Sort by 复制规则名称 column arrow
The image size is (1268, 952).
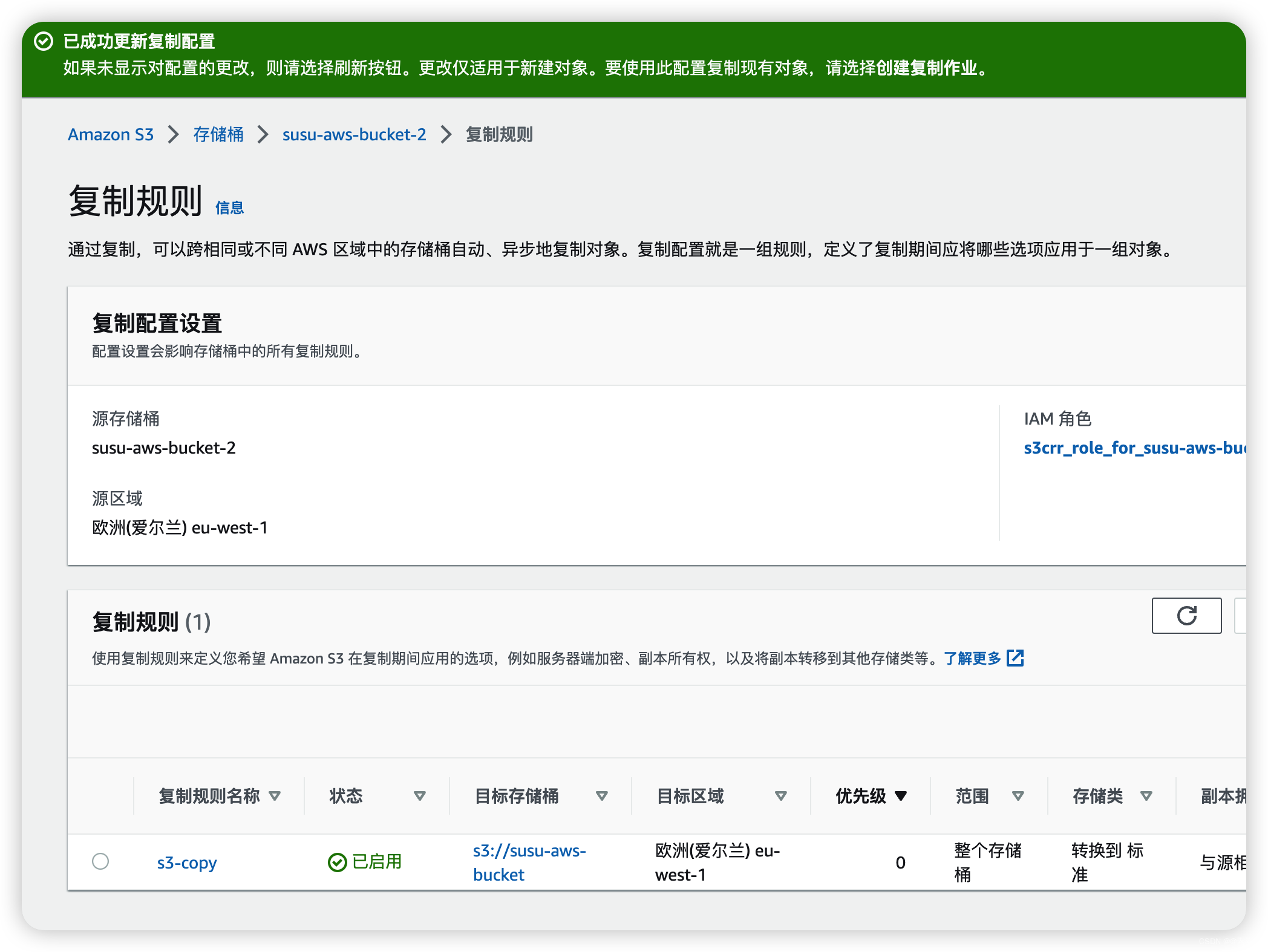click(275, 796)
